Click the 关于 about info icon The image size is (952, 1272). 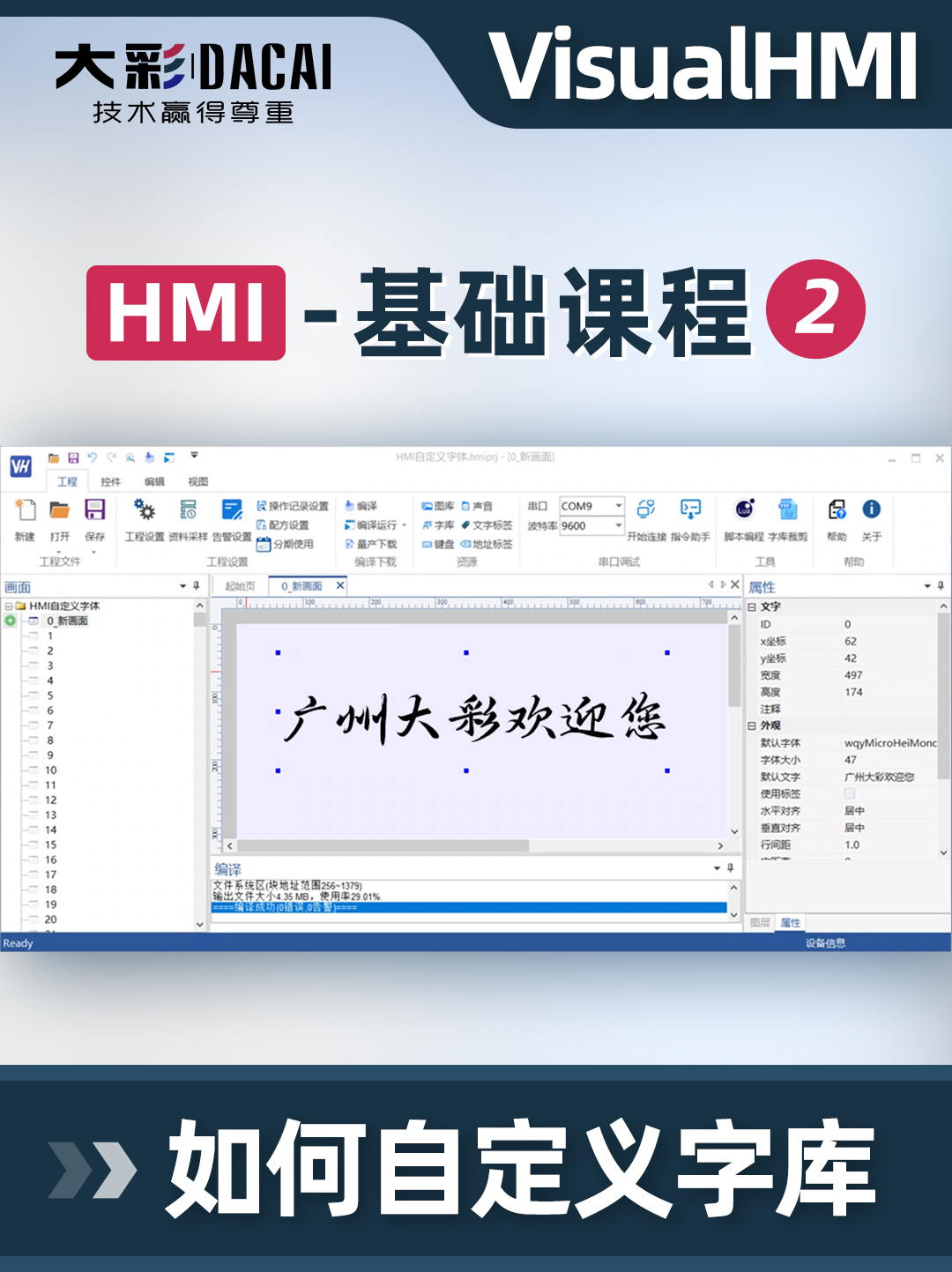(x=871, y=510)
